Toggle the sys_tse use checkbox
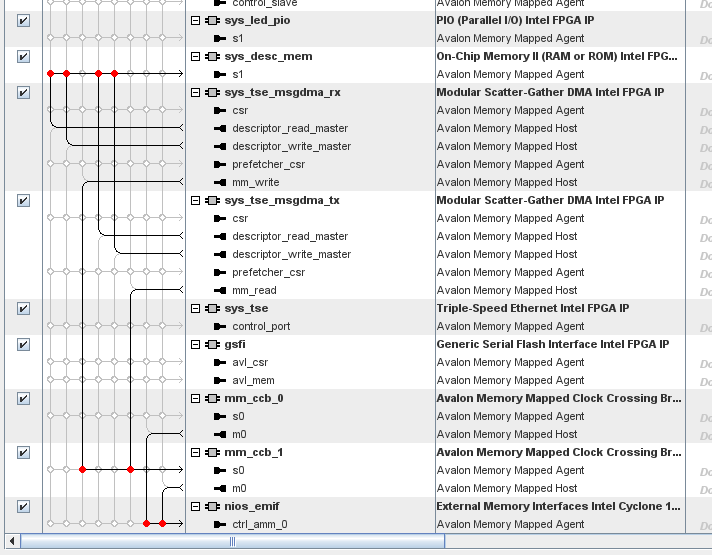The image size is (712, 555). [24, 308]
